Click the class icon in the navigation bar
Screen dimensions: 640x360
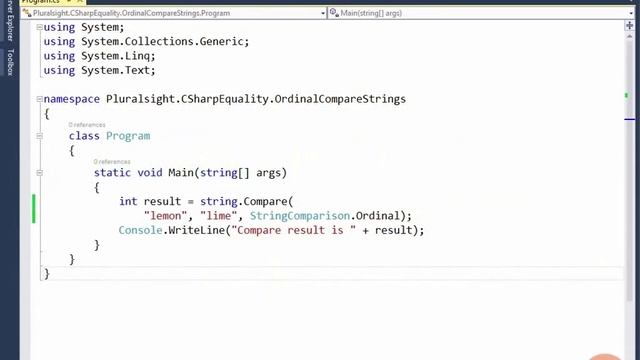[27, 13]
